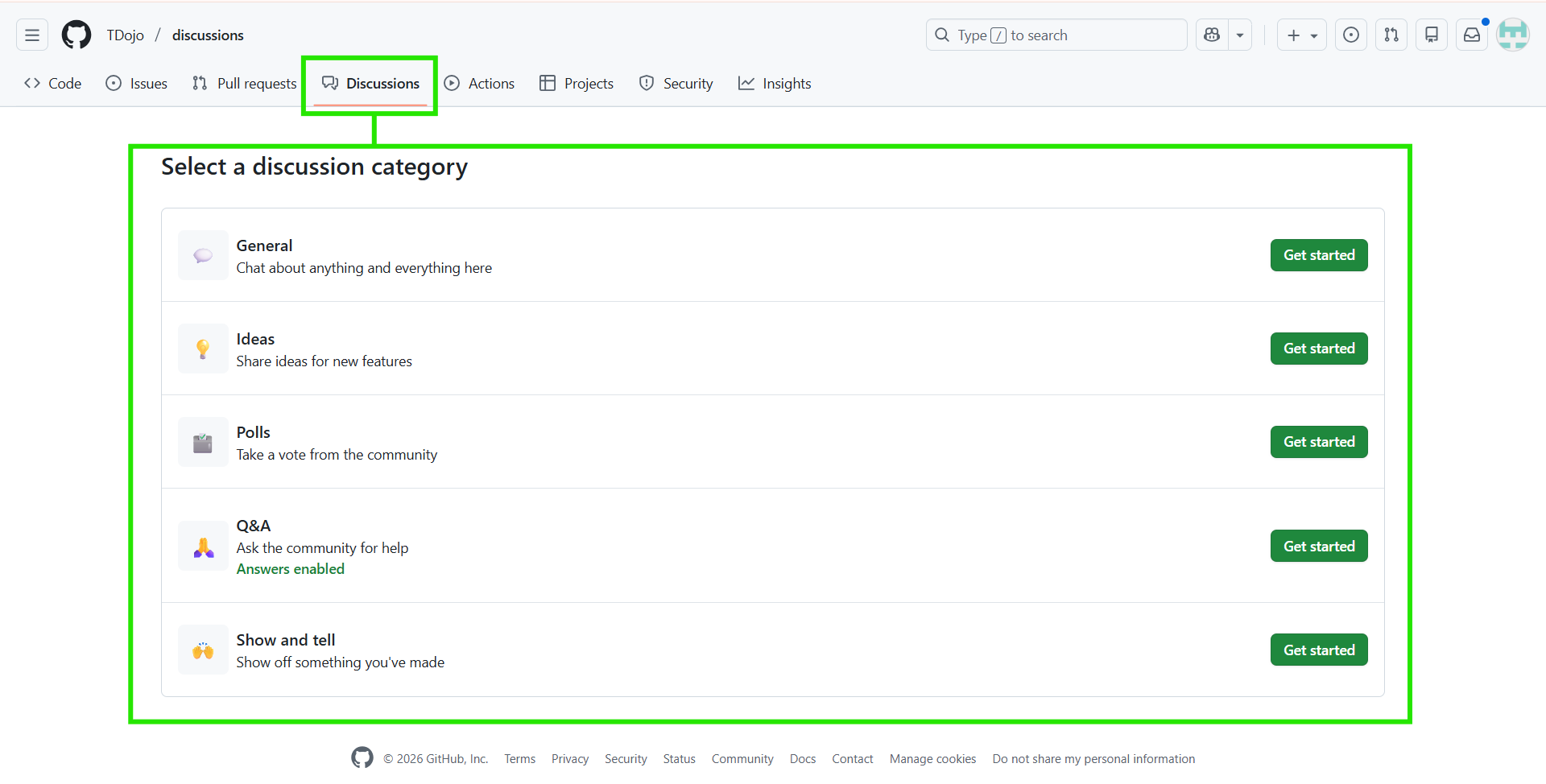1546x784 pixels.
Task: Open the Actions tab
Action: [x=480, y=83]
